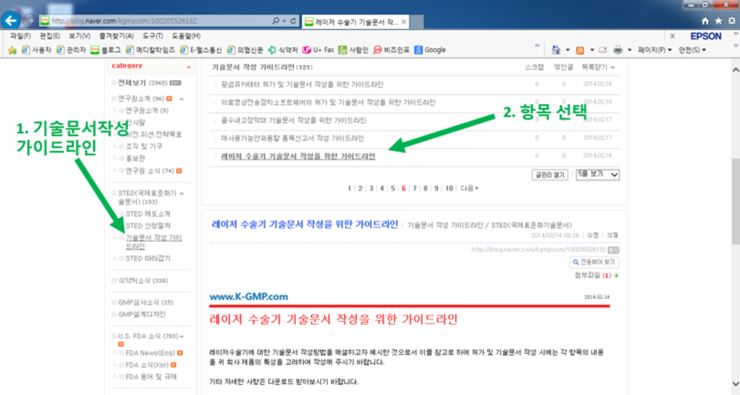Open GMP심사소식 (25) category

pos(145,303)
